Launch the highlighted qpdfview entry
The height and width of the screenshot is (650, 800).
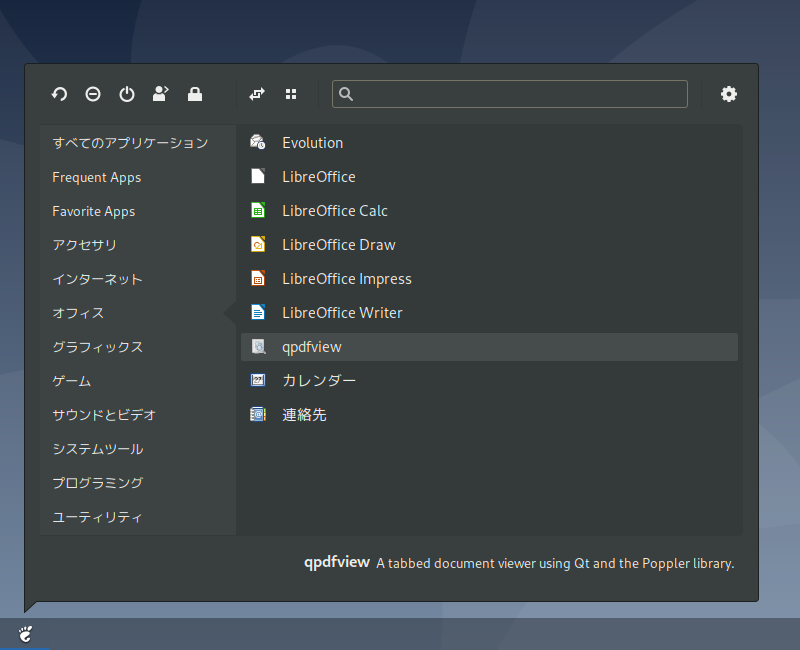489,347
